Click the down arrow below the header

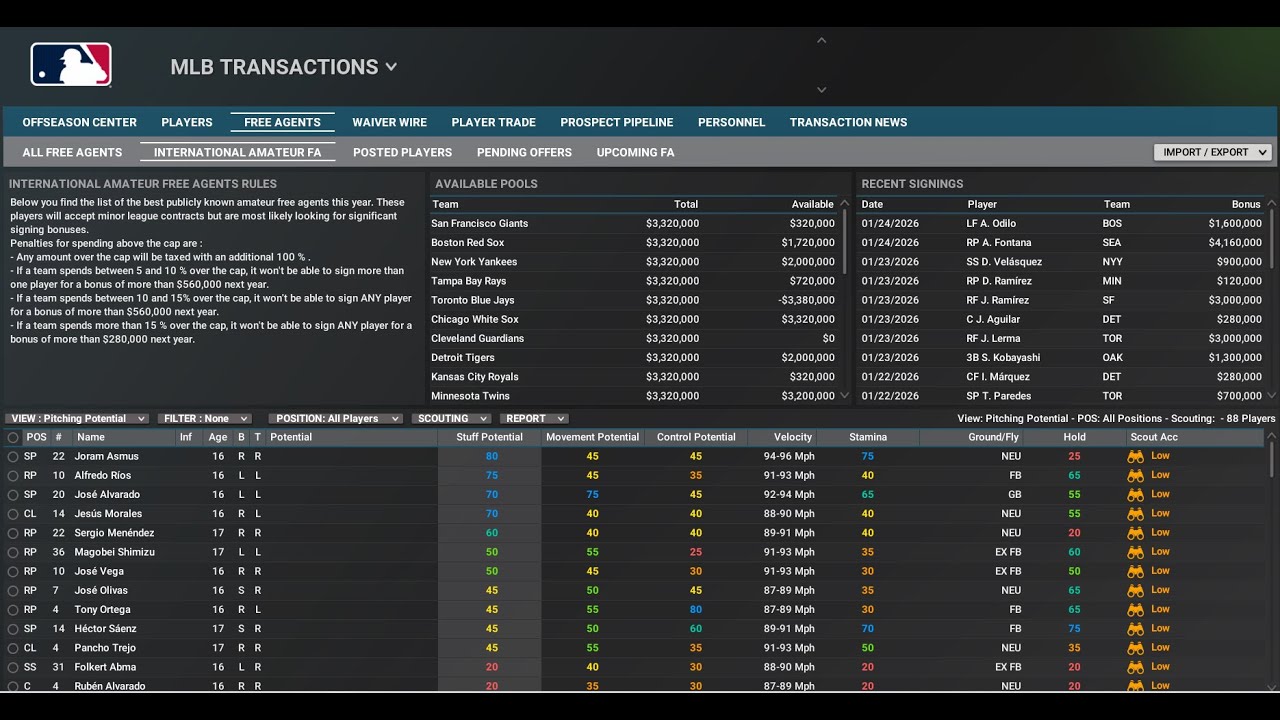click(x=821, y=90)
